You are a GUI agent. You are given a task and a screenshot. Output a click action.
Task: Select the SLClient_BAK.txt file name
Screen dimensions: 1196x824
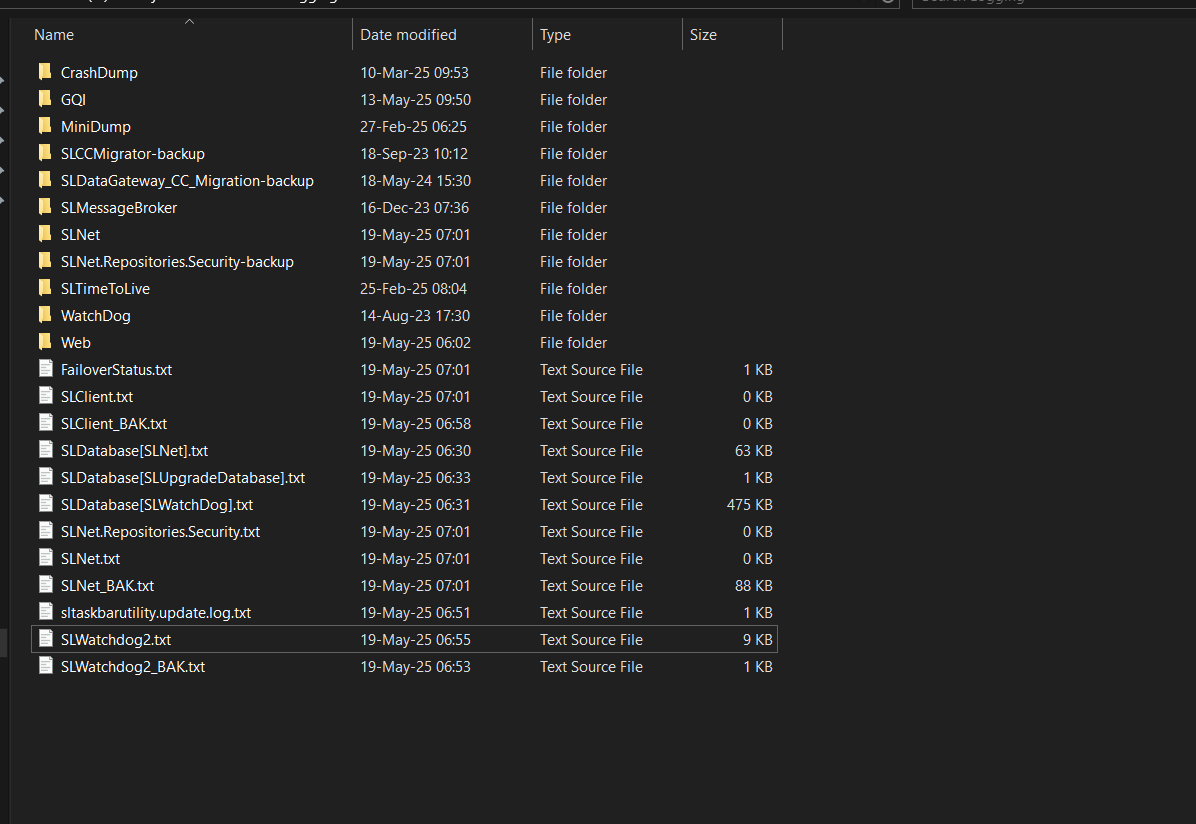click(113, 424)
